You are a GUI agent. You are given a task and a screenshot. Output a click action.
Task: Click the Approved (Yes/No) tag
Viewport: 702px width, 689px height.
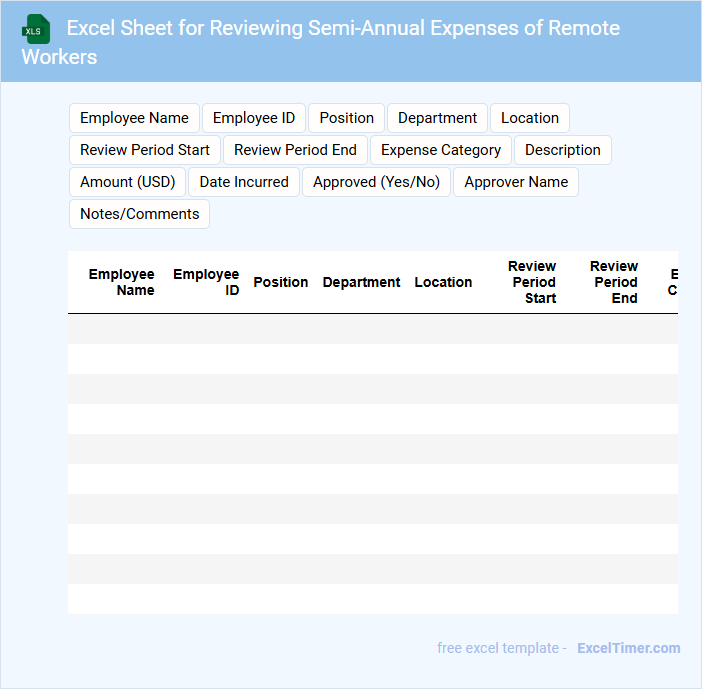[376, 182]
